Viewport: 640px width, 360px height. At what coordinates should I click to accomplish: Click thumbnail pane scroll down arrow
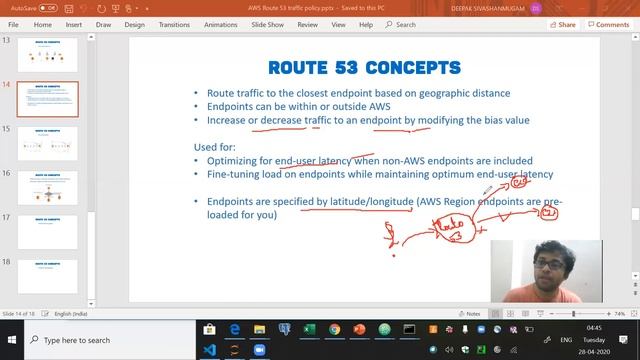pyautogui.click(x=91, y=304)
